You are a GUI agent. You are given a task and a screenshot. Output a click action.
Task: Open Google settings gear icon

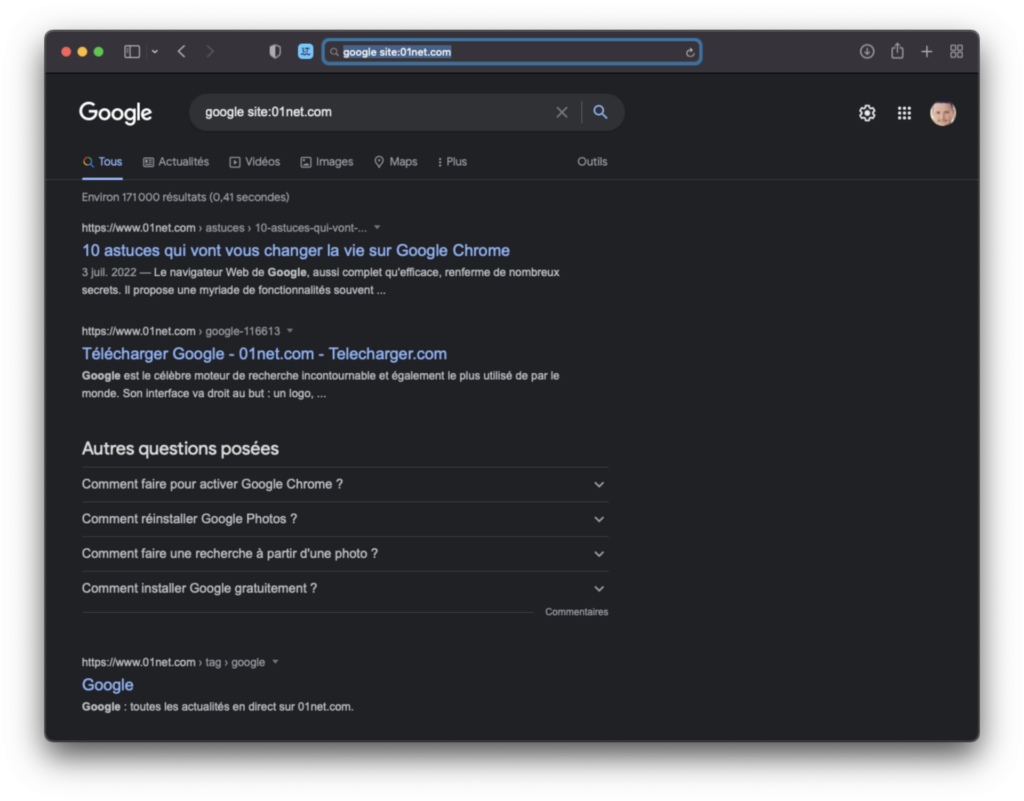coord(867,113)
